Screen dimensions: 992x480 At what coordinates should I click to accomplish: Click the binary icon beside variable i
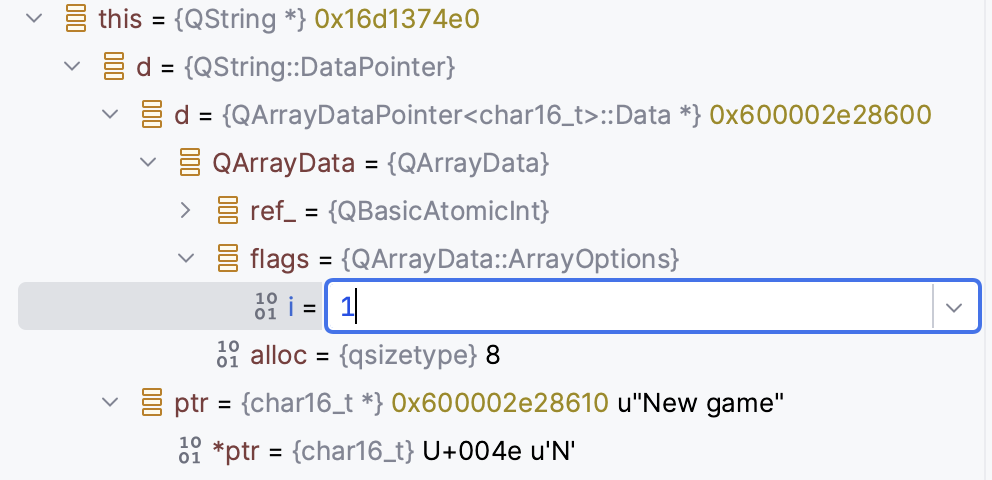click(266, 307)
